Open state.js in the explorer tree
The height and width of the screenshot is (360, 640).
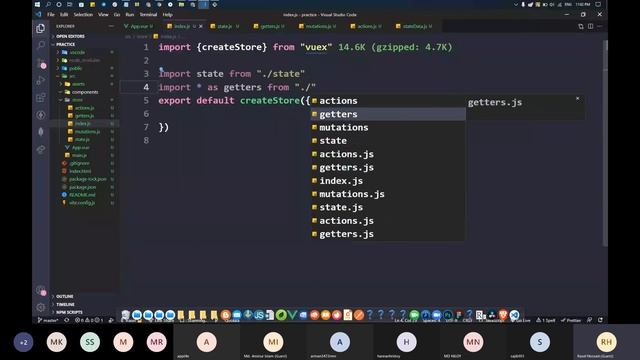click(x=82, y=139)
